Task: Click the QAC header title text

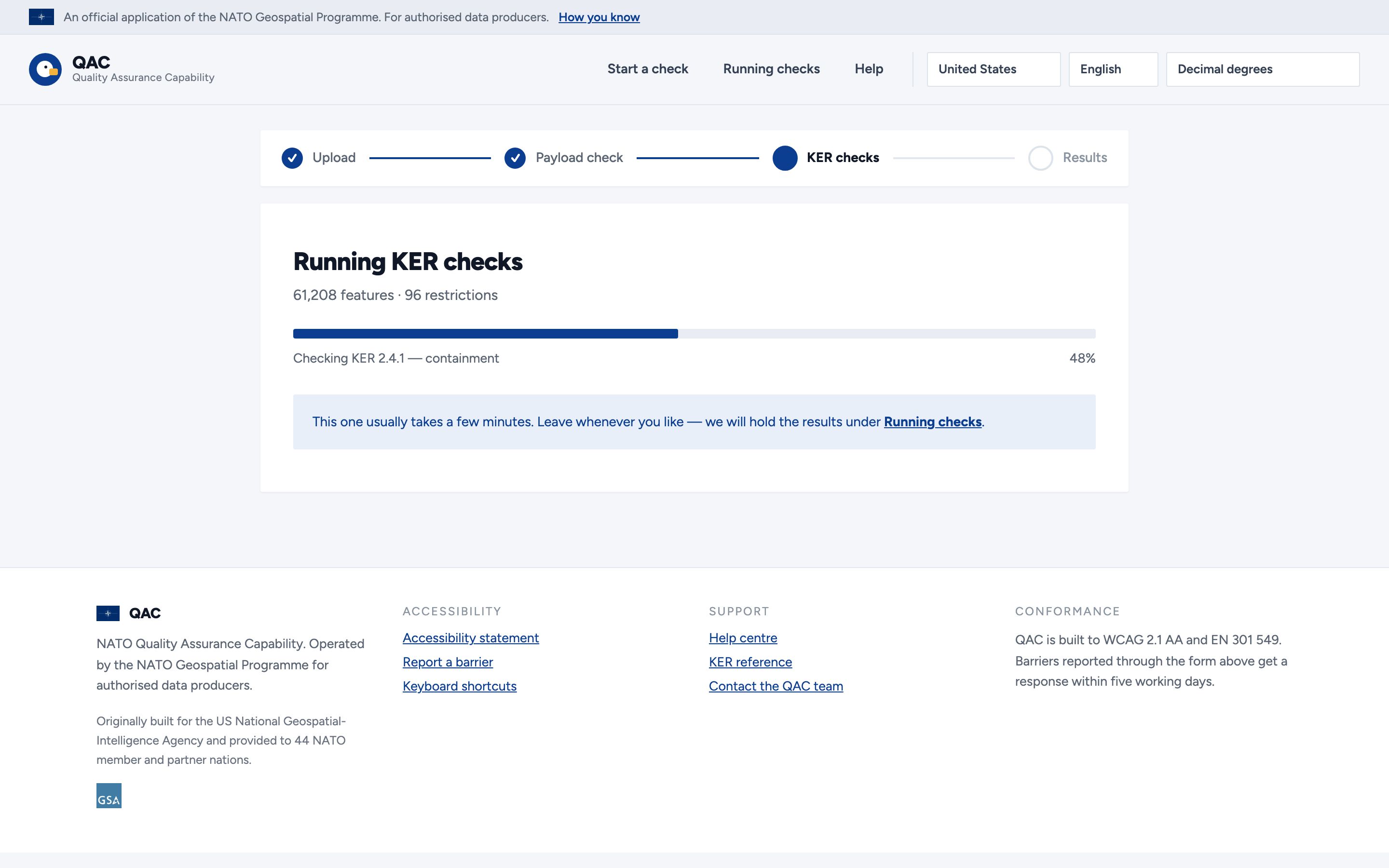Action: (91, 62)
